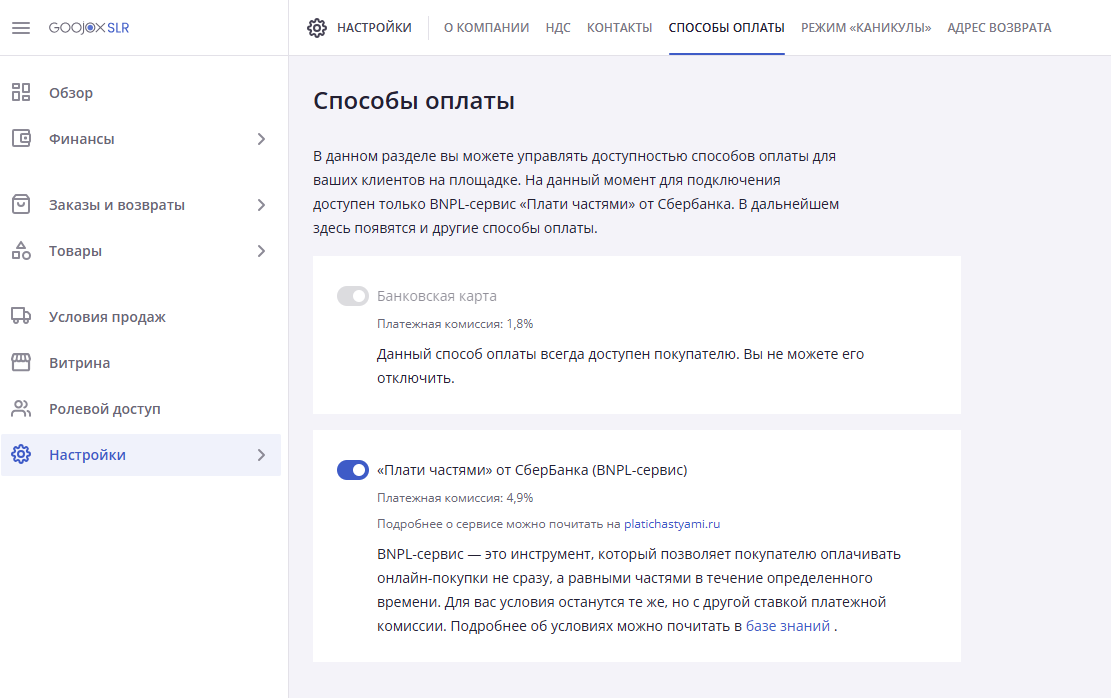1111x698 pixels.
Task: Click the Товары shapes icon
Action: (x=21, y=251)
